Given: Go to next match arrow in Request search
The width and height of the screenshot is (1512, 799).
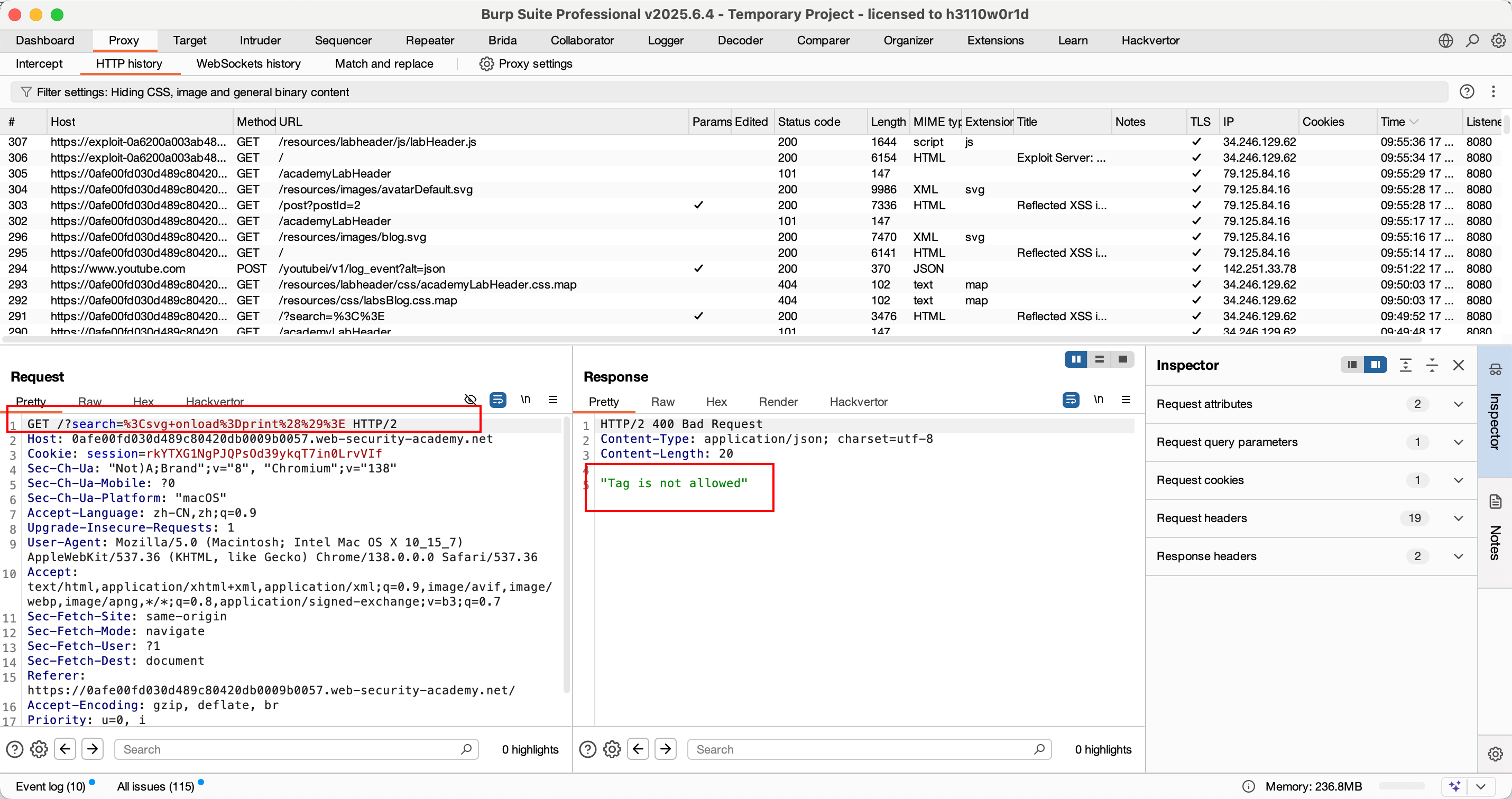Looking at the screenshot, I should pos(93,749).
